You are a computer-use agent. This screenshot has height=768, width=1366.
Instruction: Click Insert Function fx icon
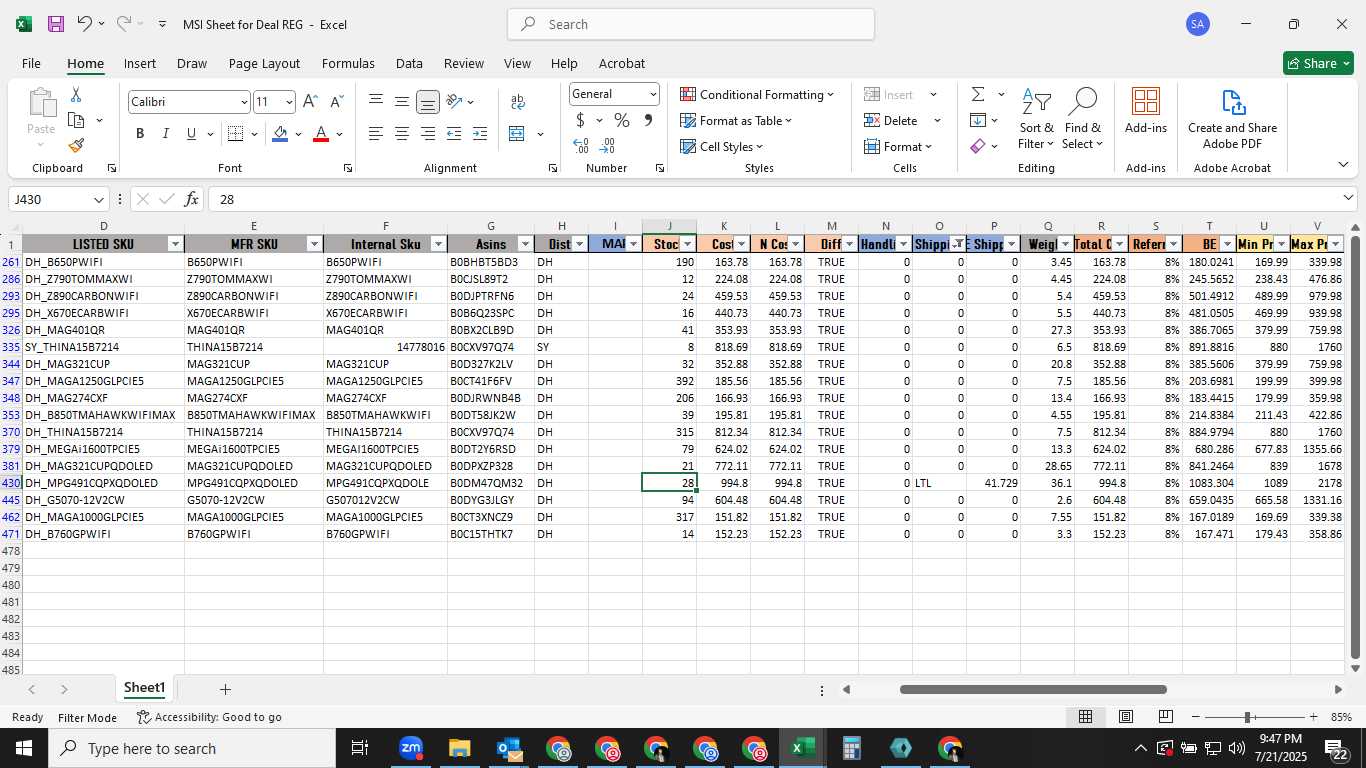pos(192,199)
